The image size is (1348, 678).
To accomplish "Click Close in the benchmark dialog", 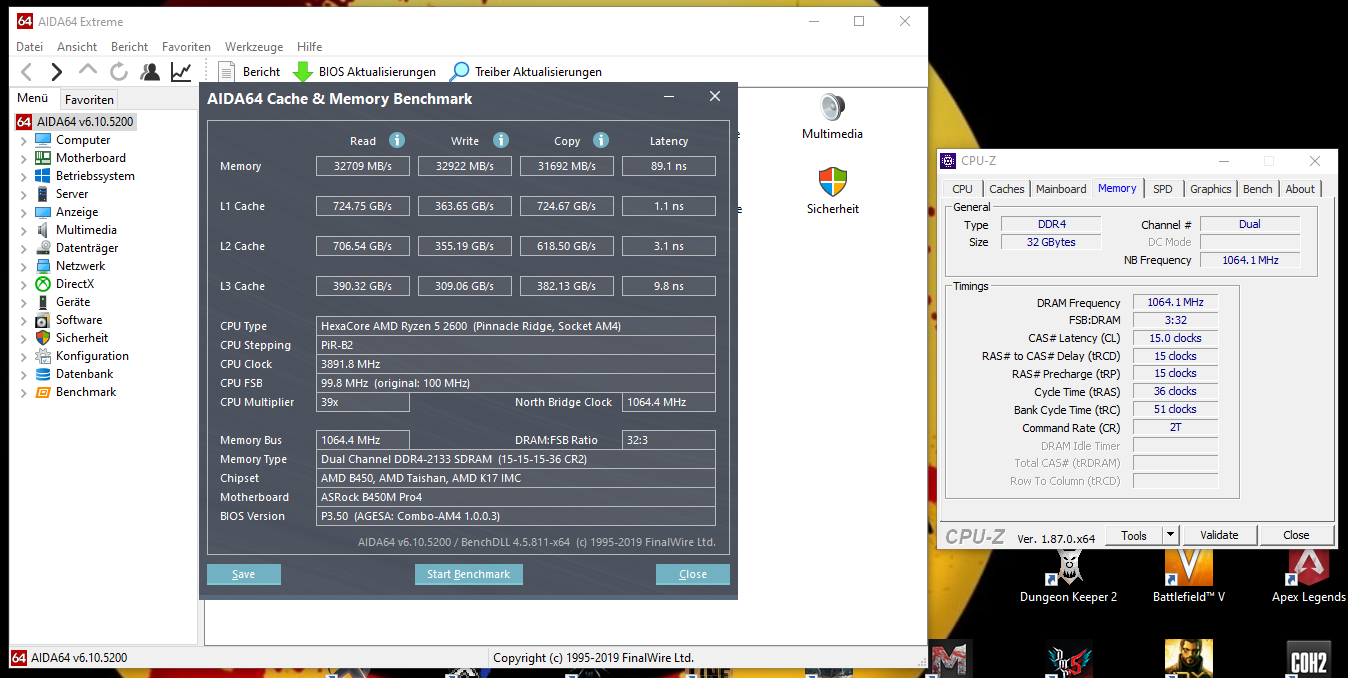I will tap(693, 574).
